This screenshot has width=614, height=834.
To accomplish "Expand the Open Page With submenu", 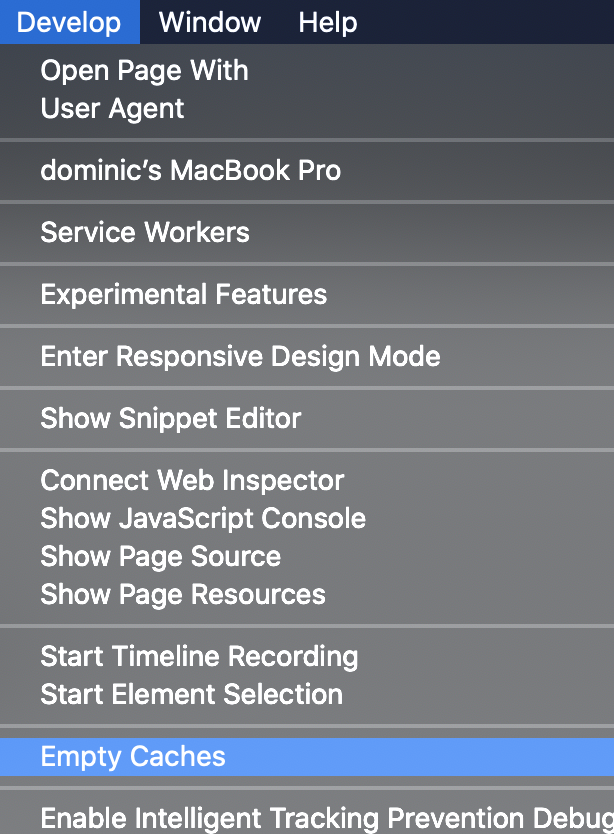I will point(144,71).
